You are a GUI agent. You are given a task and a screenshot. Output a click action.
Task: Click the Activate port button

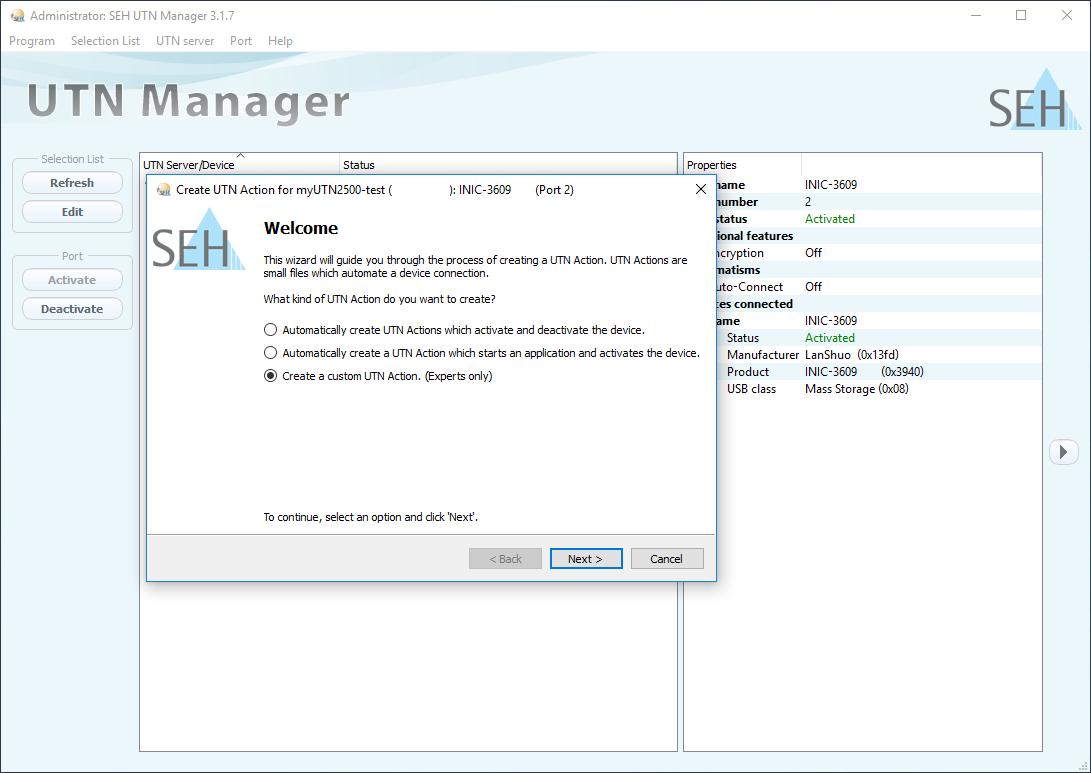click(72, 280)
